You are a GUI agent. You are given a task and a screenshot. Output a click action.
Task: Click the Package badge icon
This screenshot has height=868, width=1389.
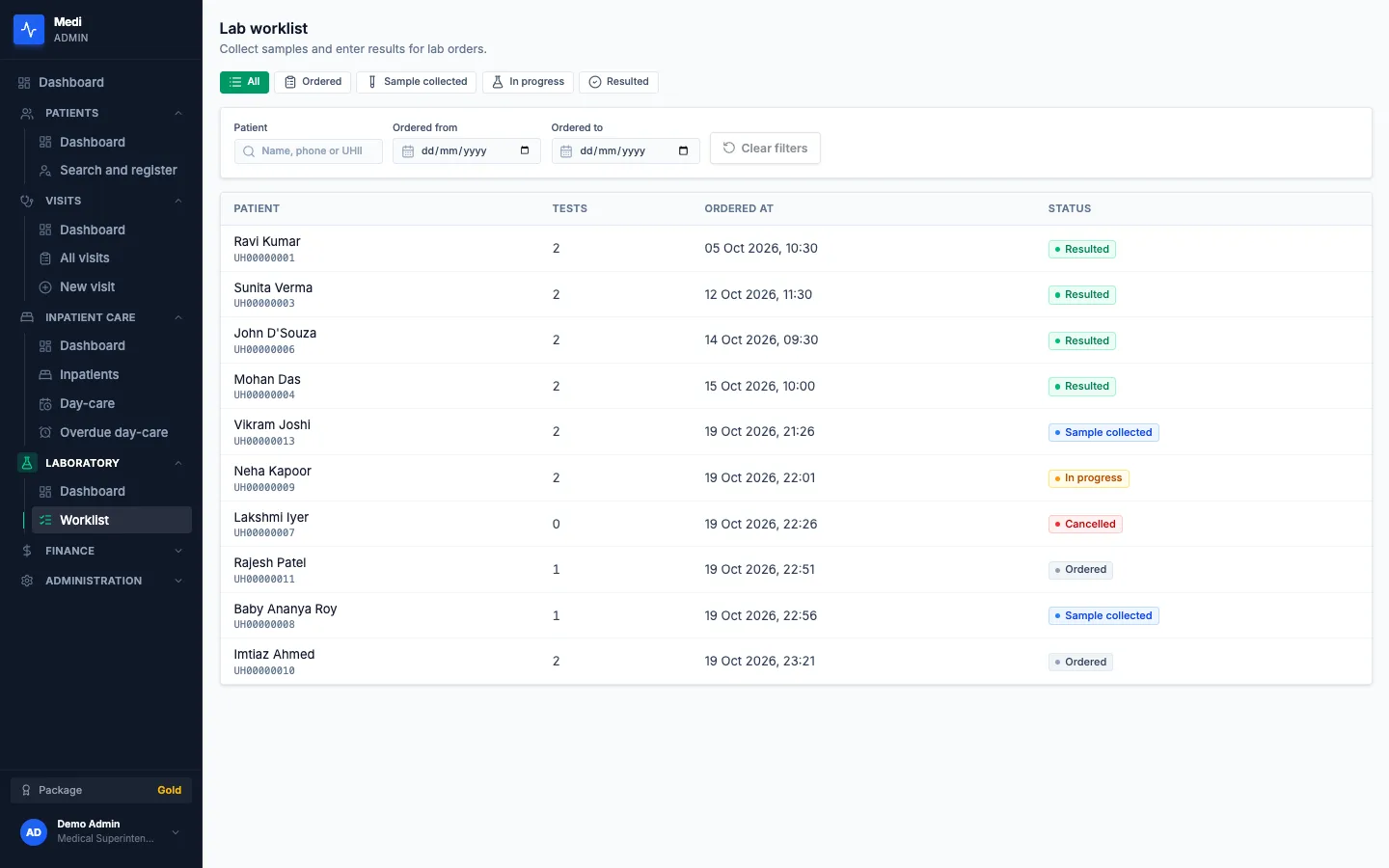point(26,790)
